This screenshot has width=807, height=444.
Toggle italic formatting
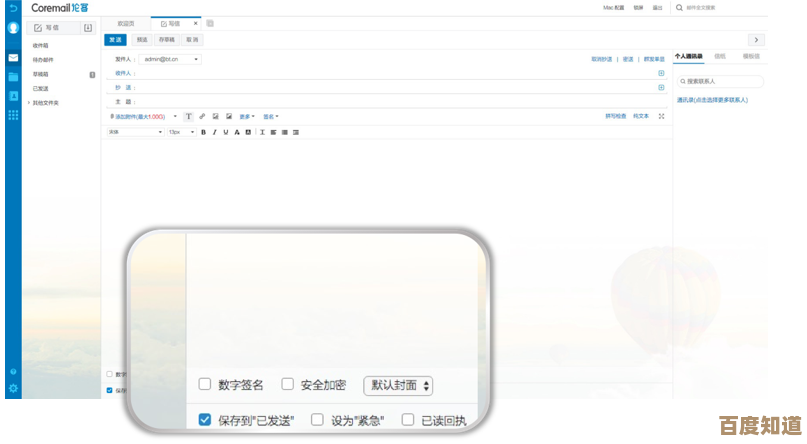215,132
